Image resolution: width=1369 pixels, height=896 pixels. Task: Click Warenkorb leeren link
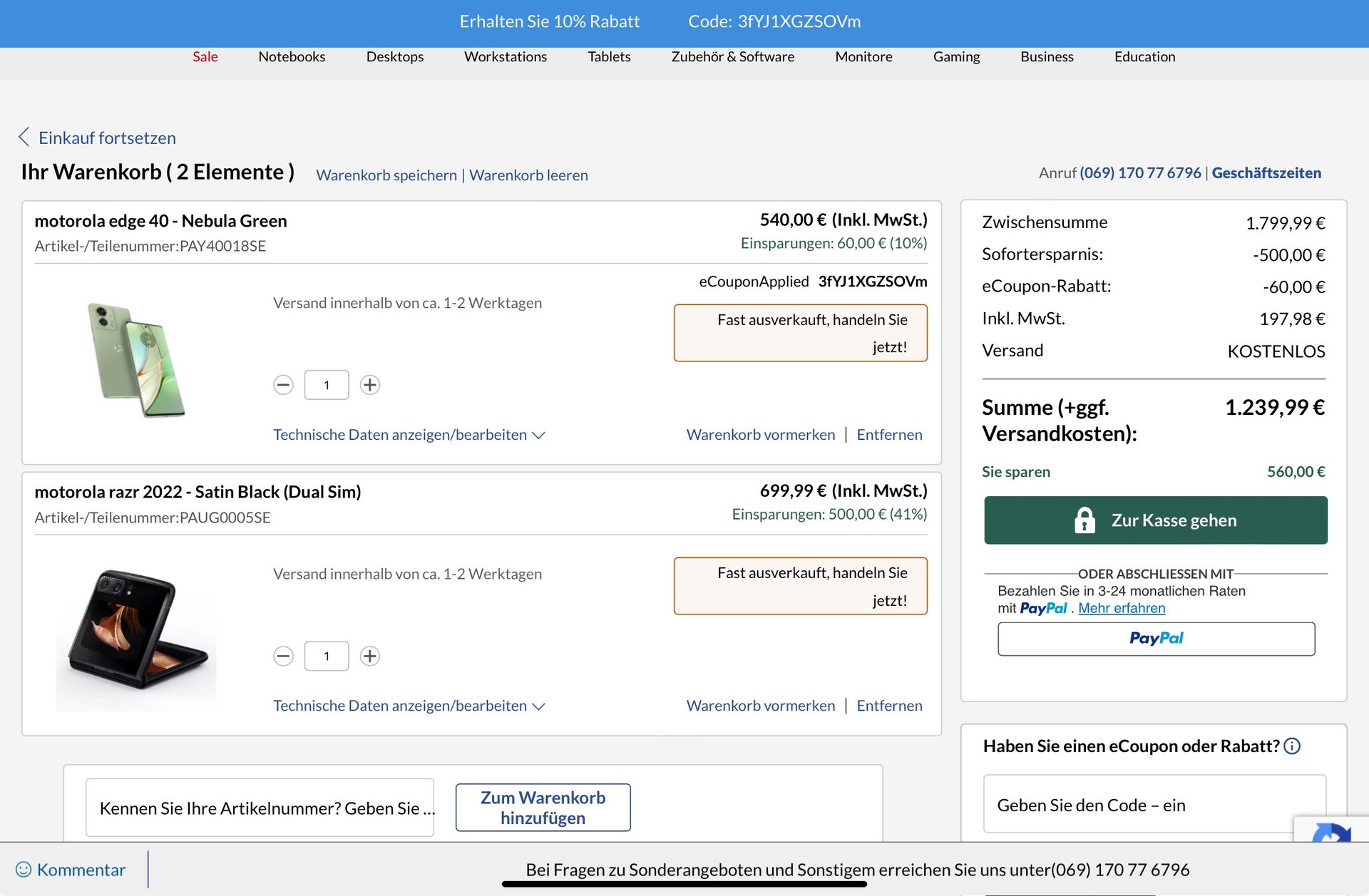pyautogui.click(x=528, y=175)
